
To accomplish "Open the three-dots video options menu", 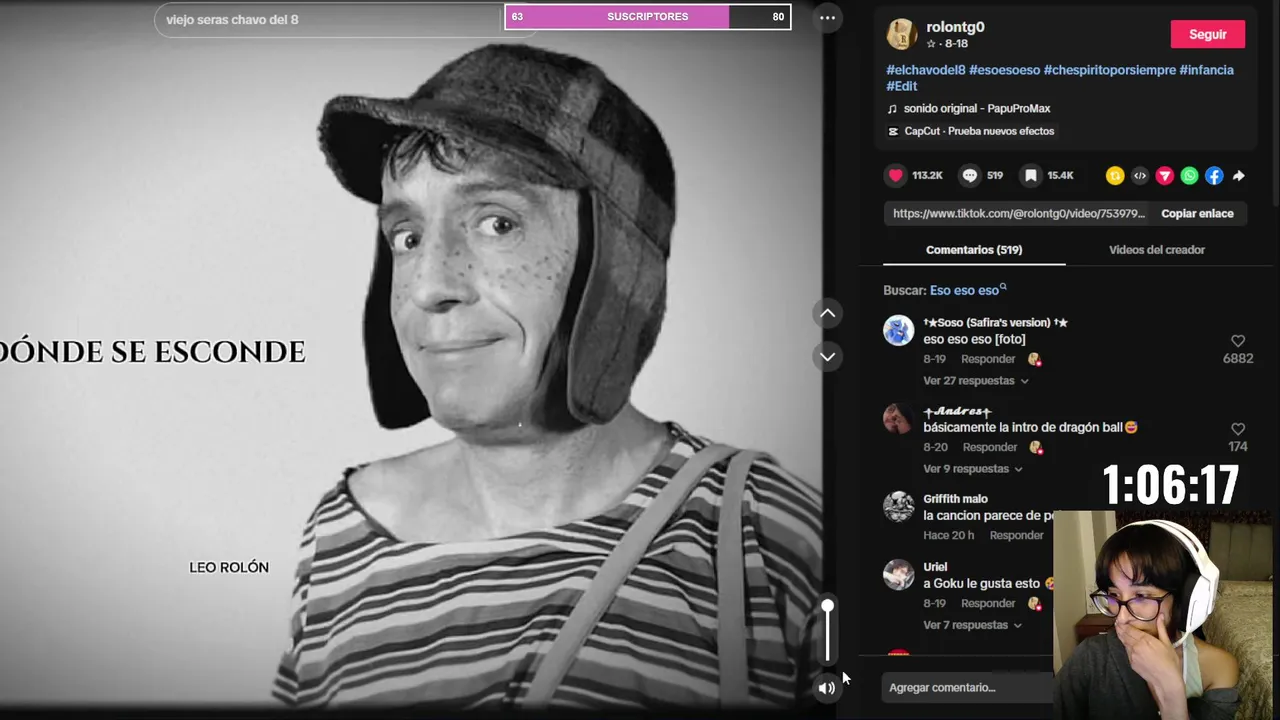I will [827, 17].
